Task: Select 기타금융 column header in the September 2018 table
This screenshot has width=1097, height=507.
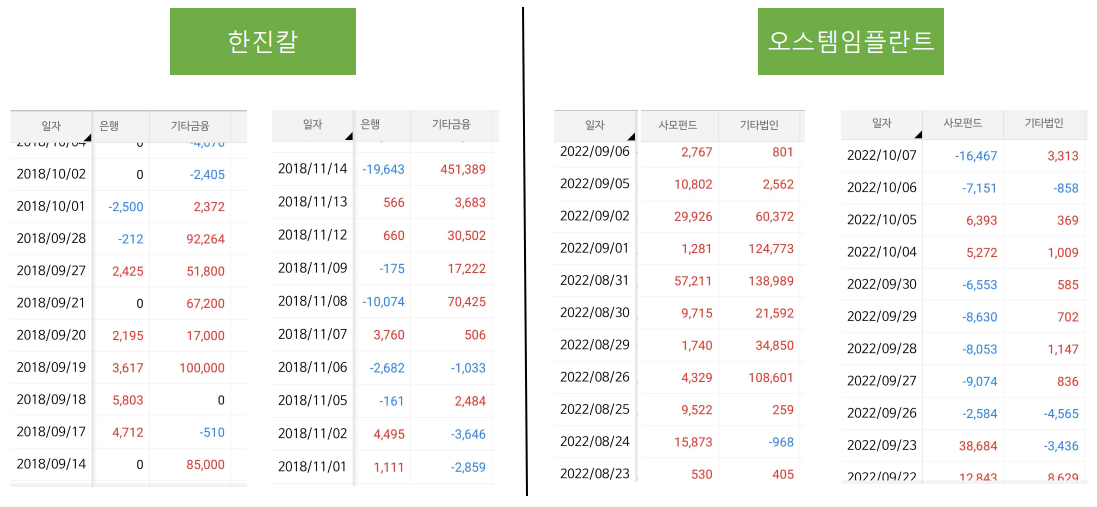Action: pos(190,126)
